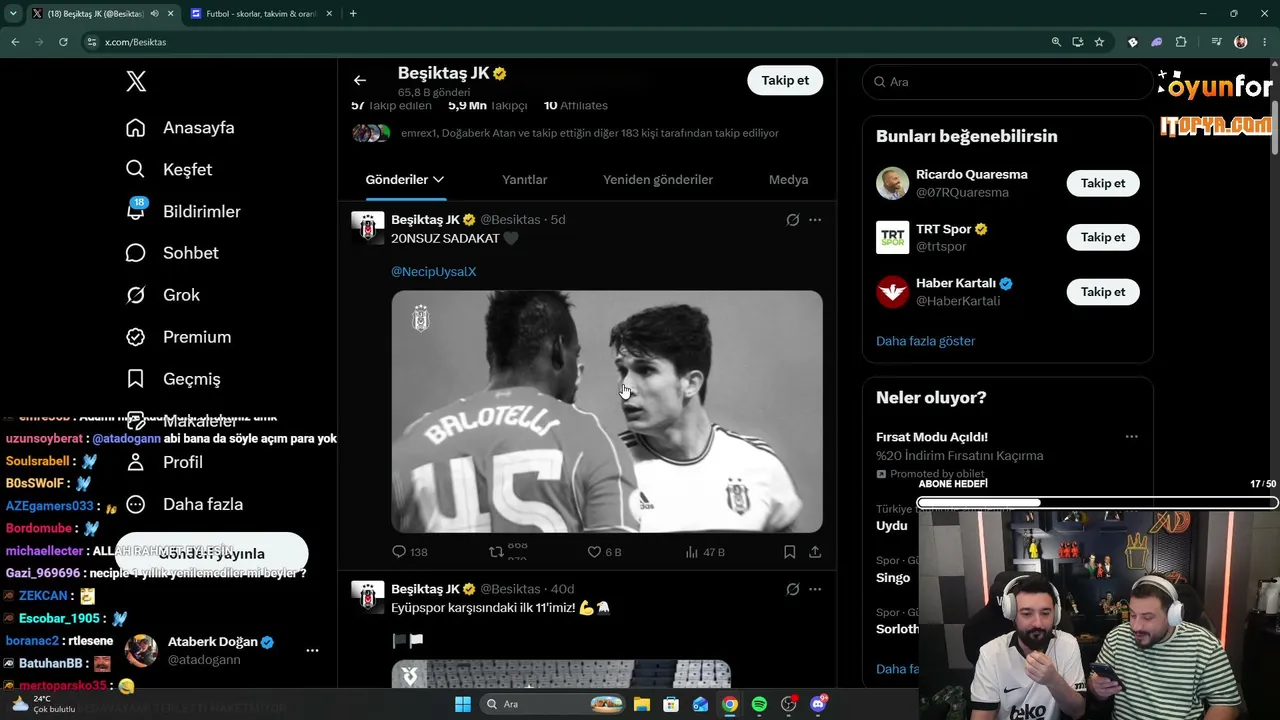Follow Ricardo Quaresma
Viewport: 1280px width, 720px height.
[1103, 183]
